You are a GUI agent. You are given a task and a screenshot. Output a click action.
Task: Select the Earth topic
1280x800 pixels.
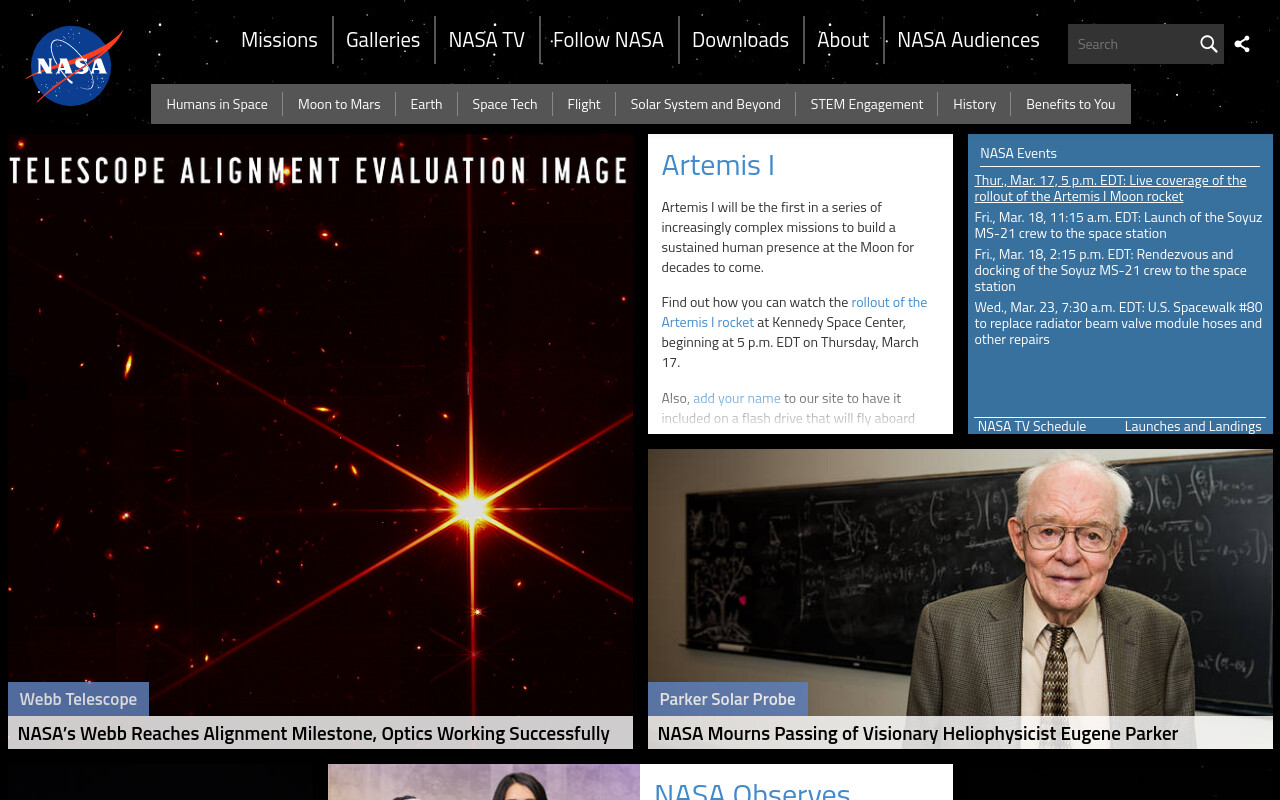tap(426, 104)
